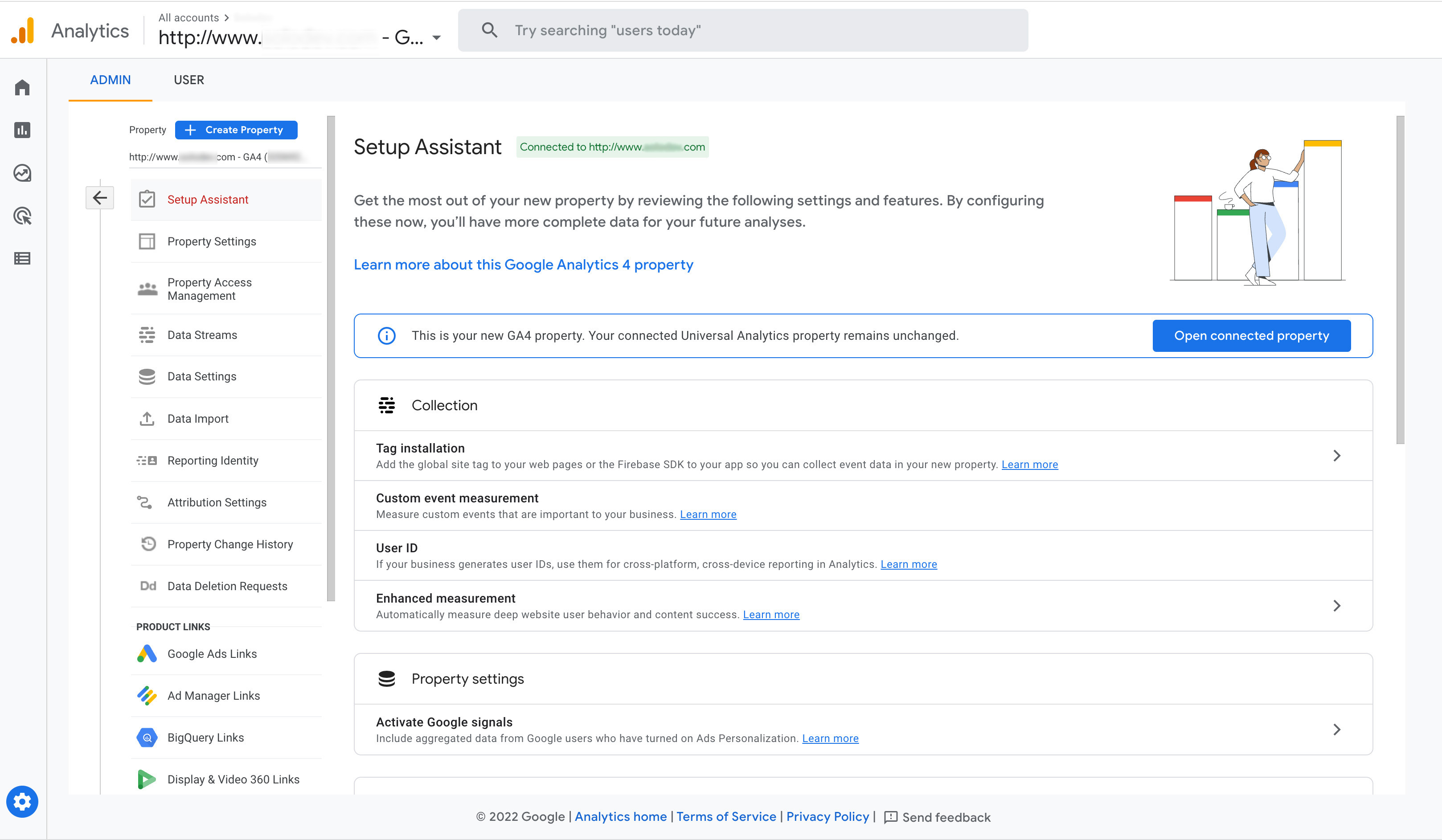This screenshot has height=840, width=1442.
Task: Click Learn more under Activate Google signals
Action: coord(830,738)
